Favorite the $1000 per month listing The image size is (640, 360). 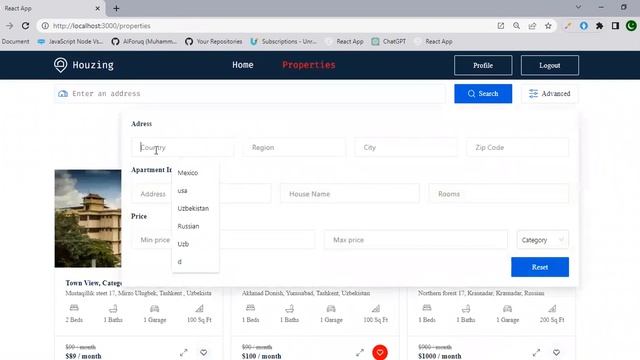556,352
